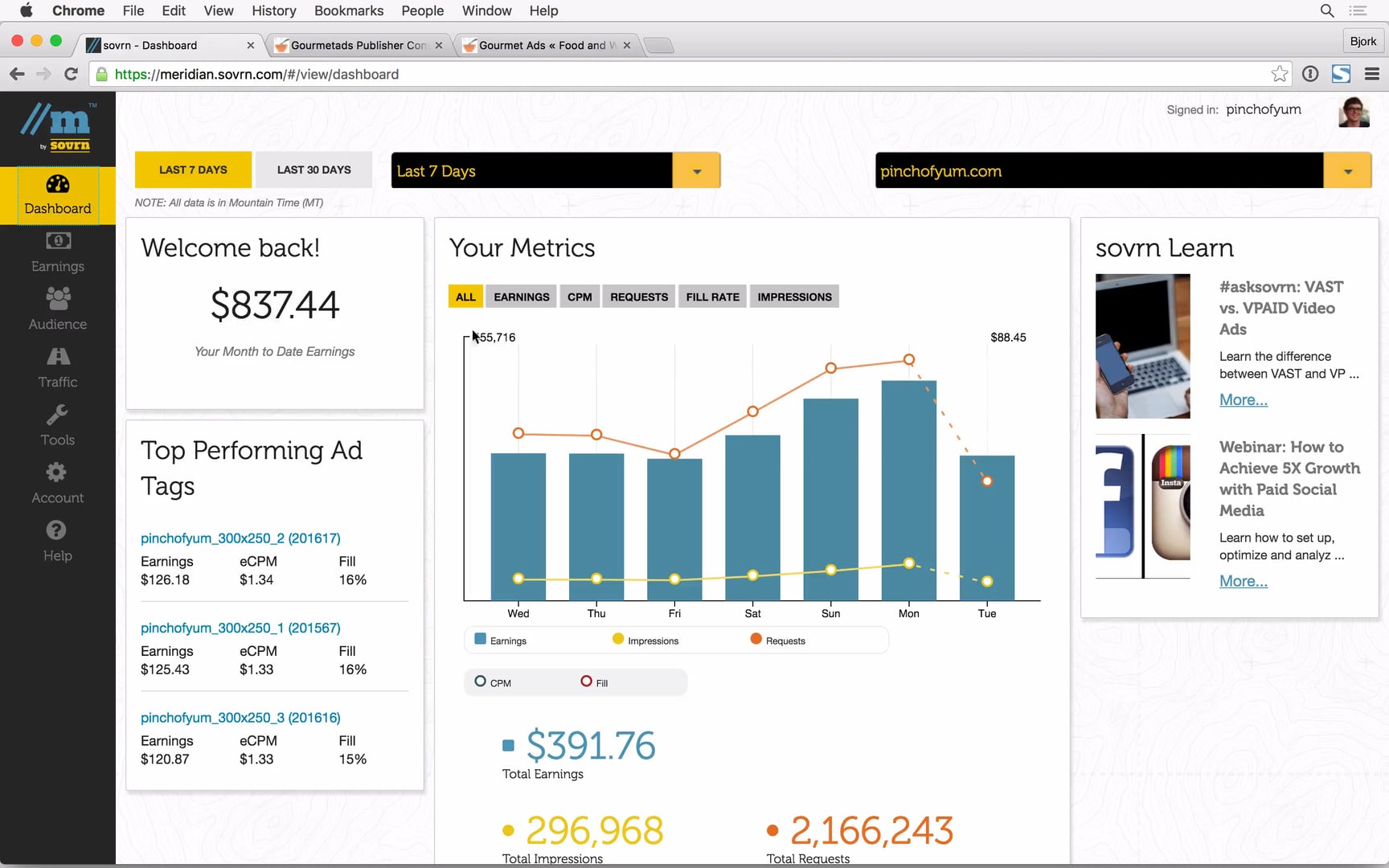The width and height of the screenshot is (1389, 868).
Task: Click More link under Webinar article
Action: [1243, 581]
